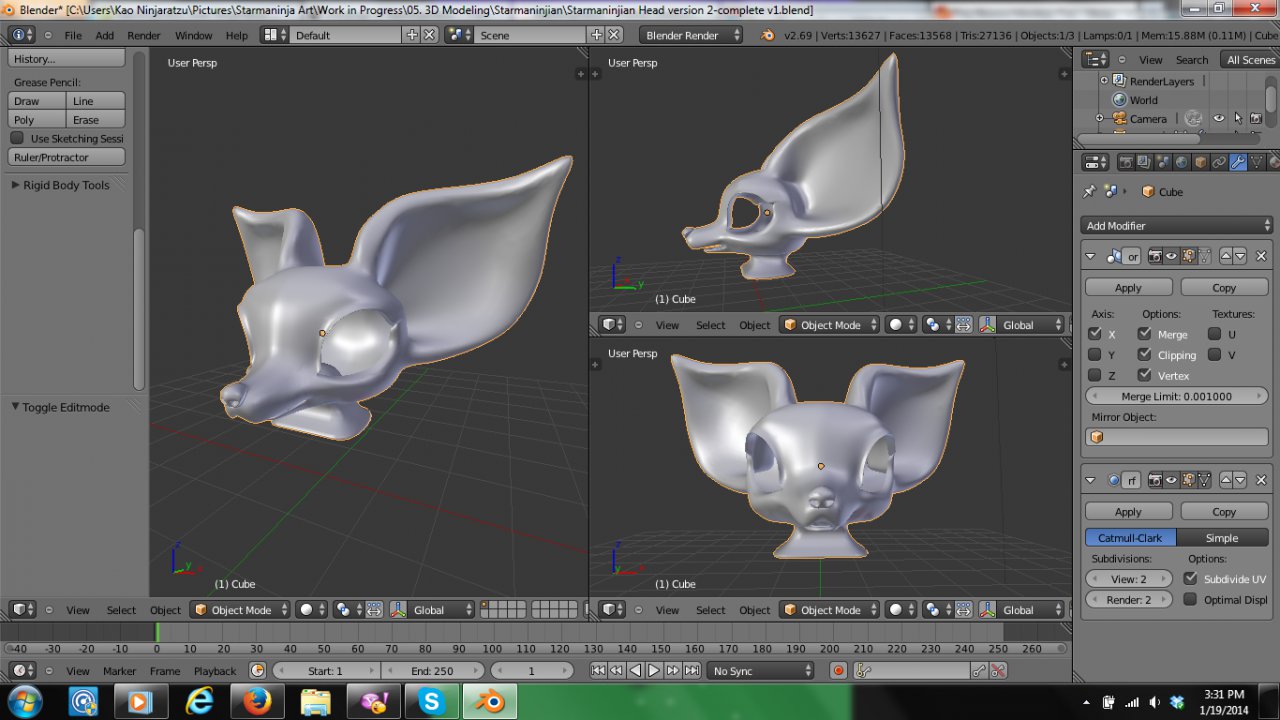
Task: Open the World properties tab icon
Action: pos(1181,162)
